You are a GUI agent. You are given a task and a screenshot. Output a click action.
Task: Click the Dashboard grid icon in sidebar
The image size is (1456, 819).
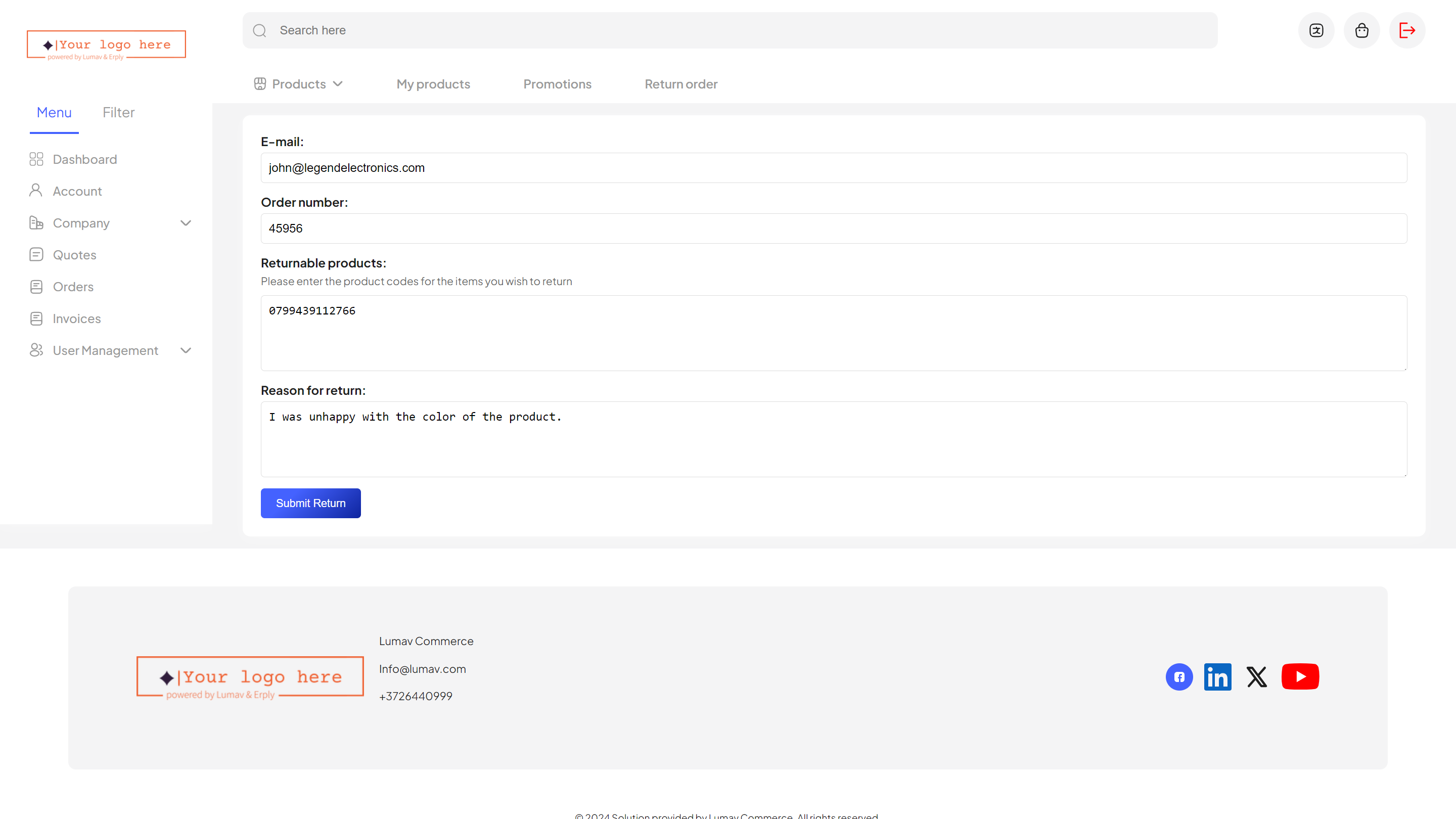(36, 159)
